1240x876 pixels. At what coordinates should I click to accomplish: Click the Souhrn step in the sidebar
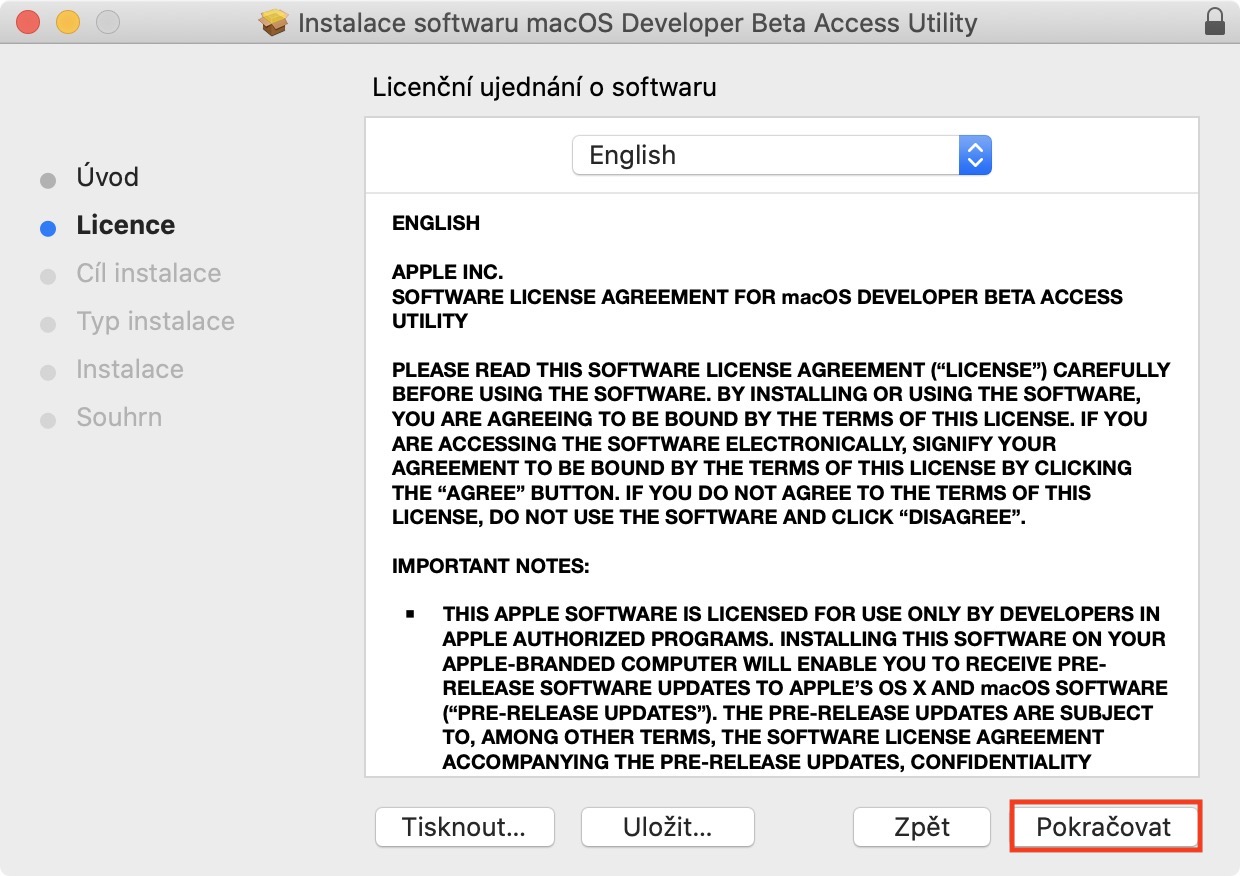pos(119,417)
